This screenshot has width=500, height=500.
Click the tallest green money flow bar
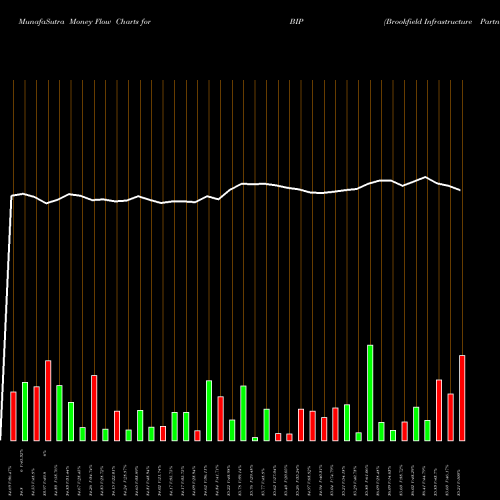(370, 393)
